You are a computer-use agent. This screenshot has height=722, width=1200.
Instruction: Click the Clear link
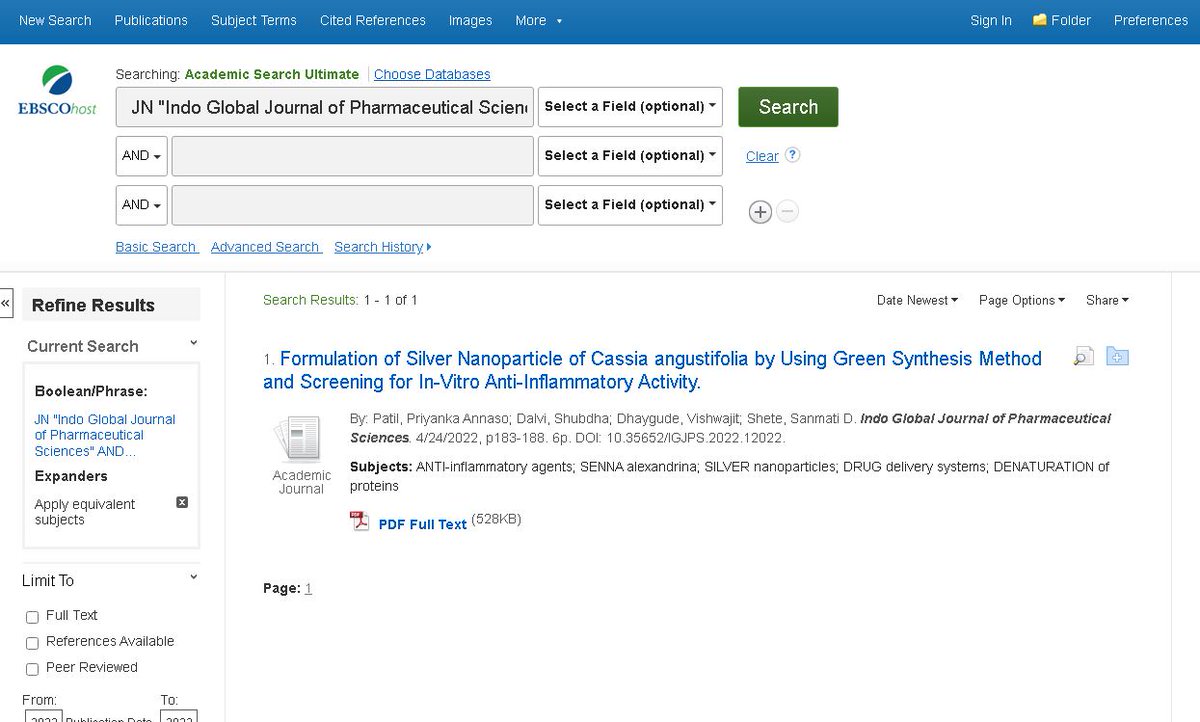coord(762,156)
